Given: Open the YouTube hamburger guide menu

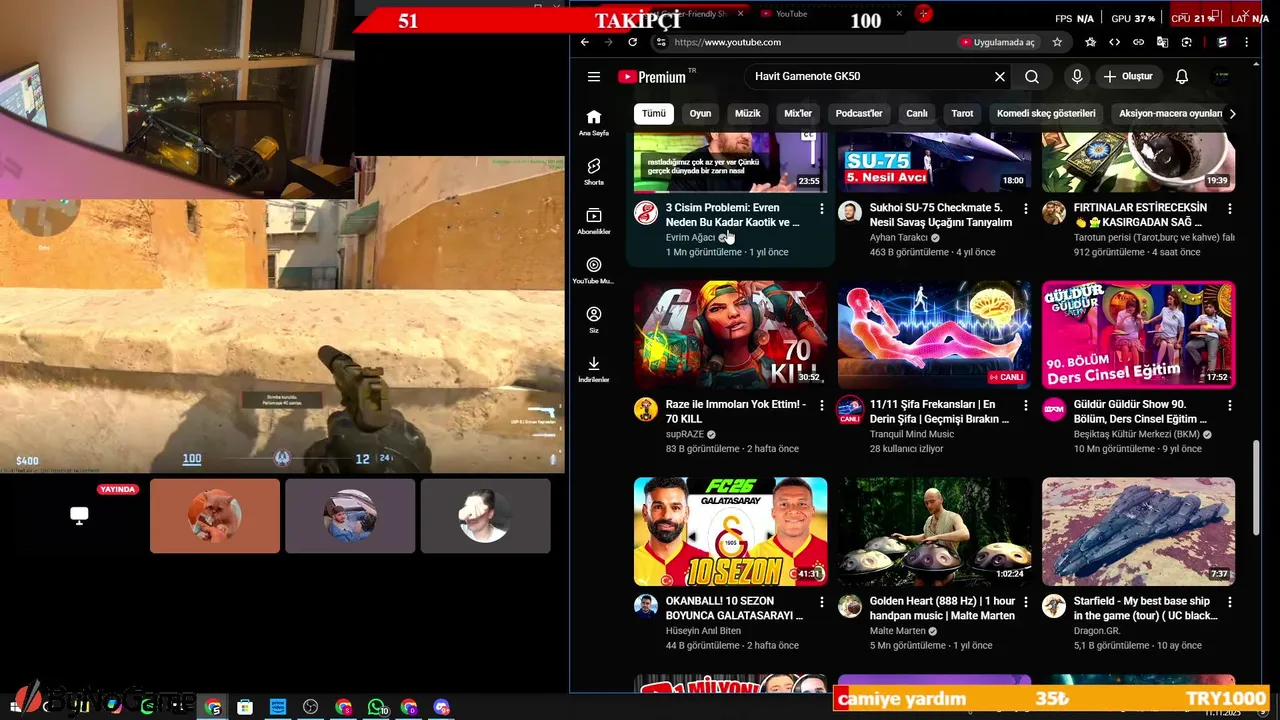Looking at the screenshot, I should (594, 77).
